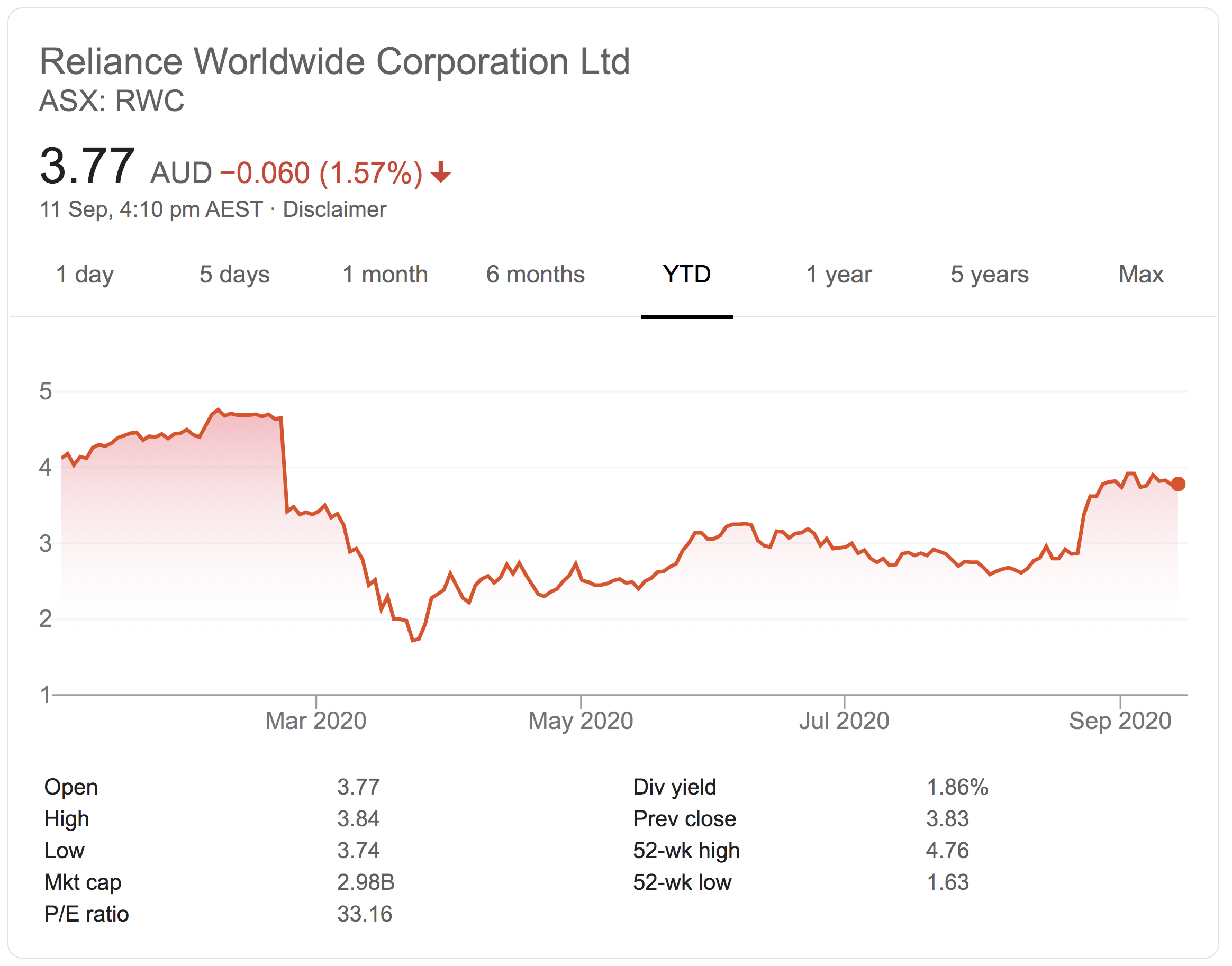Screen dimensions: 1232x966
Task: Click the Mkt cap value 2.98B
Action: point(367,883)
